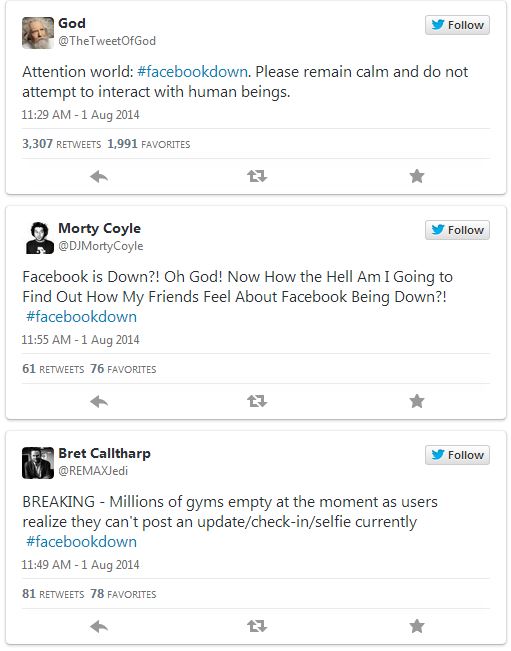This screenshot has height=651, width=511.
Task: Open Morty Coyle's avatar image
Action: (x=38, y=238)
